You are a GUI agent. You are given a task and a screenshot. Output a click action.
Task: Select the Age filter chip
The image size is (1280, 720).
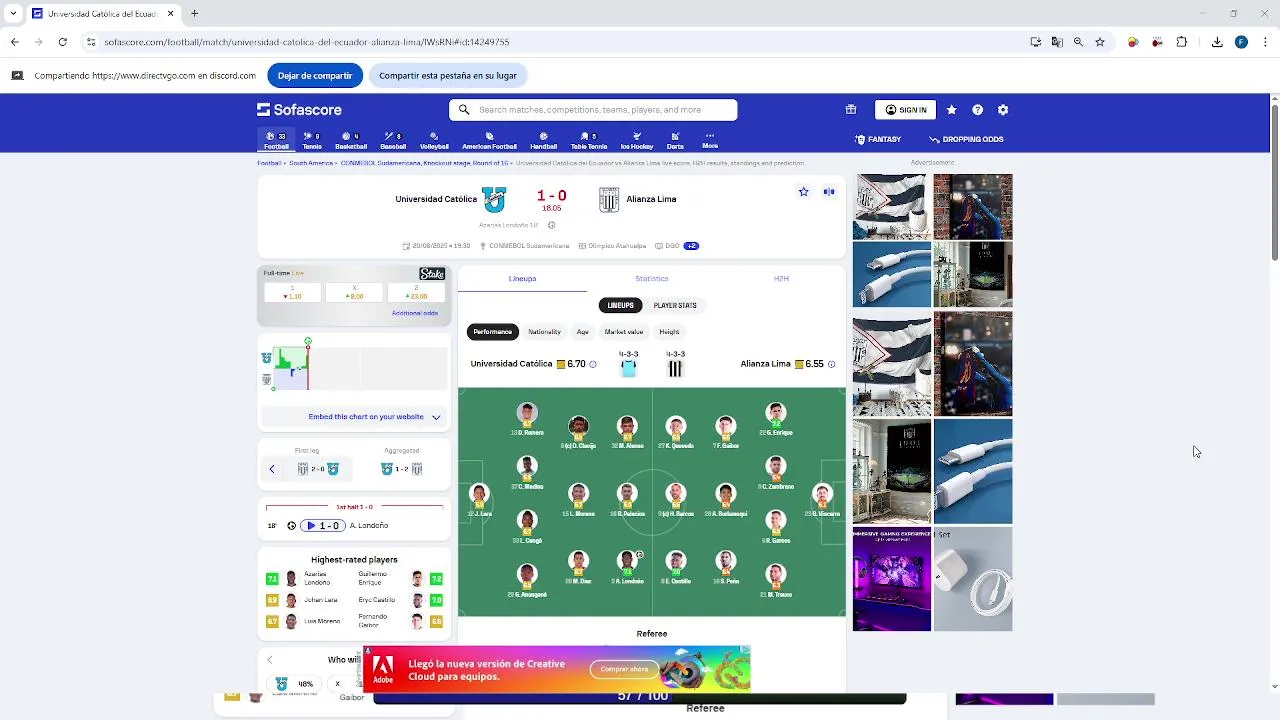pos(582,332)
